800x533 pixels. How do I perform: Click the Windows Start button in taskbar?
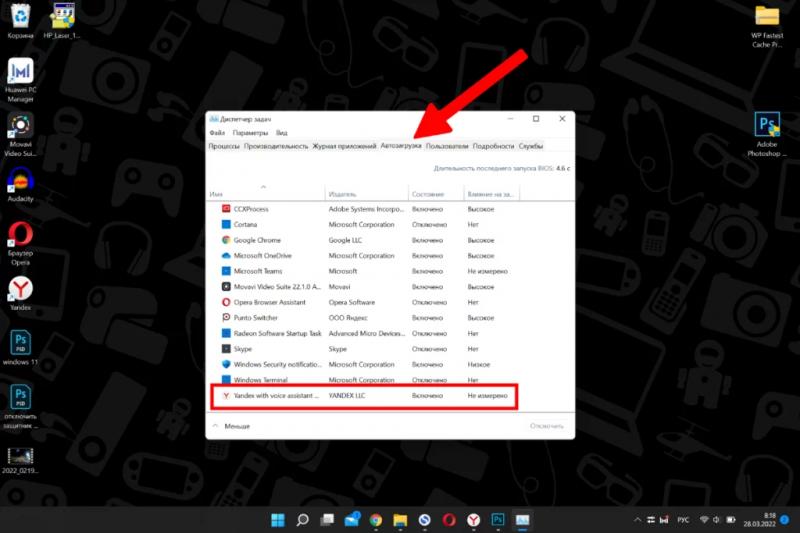coord(277,520)
